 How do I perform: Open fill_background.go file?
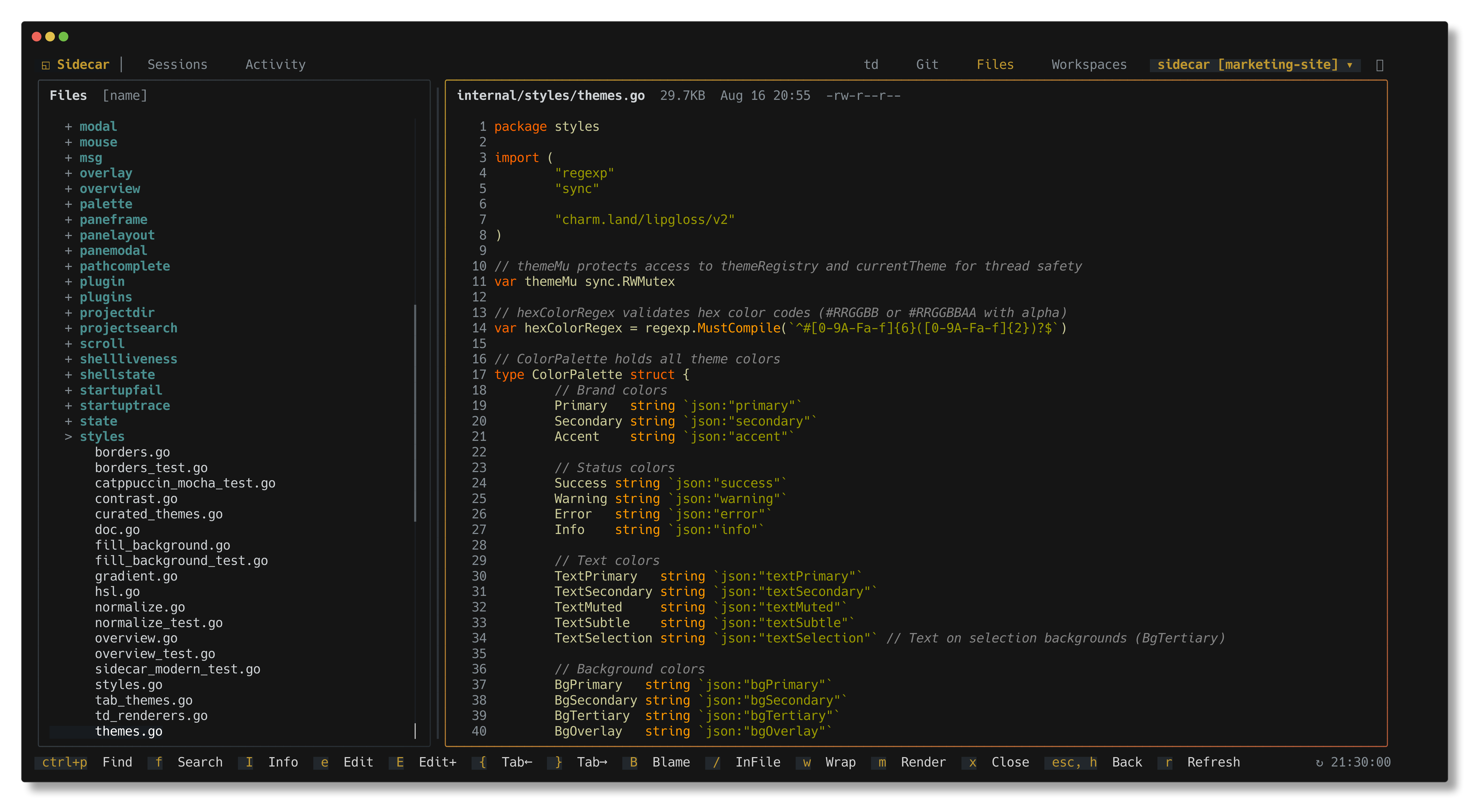coord(162,545)
